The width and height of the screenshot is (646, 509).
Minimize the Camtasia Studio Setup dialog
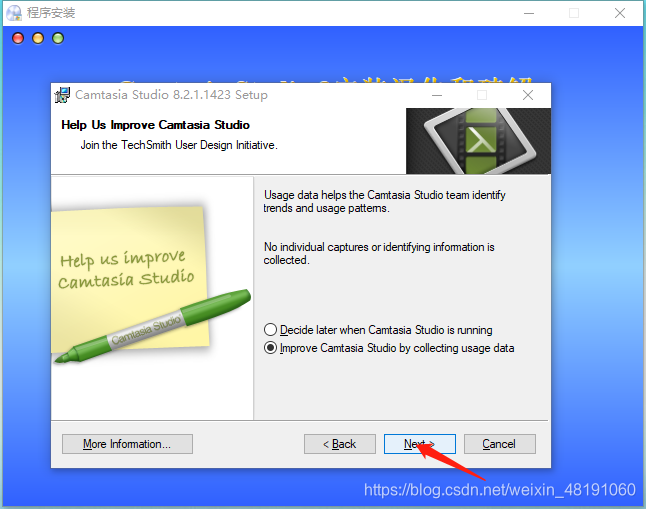pyautogui.click(x=437, y=95)
